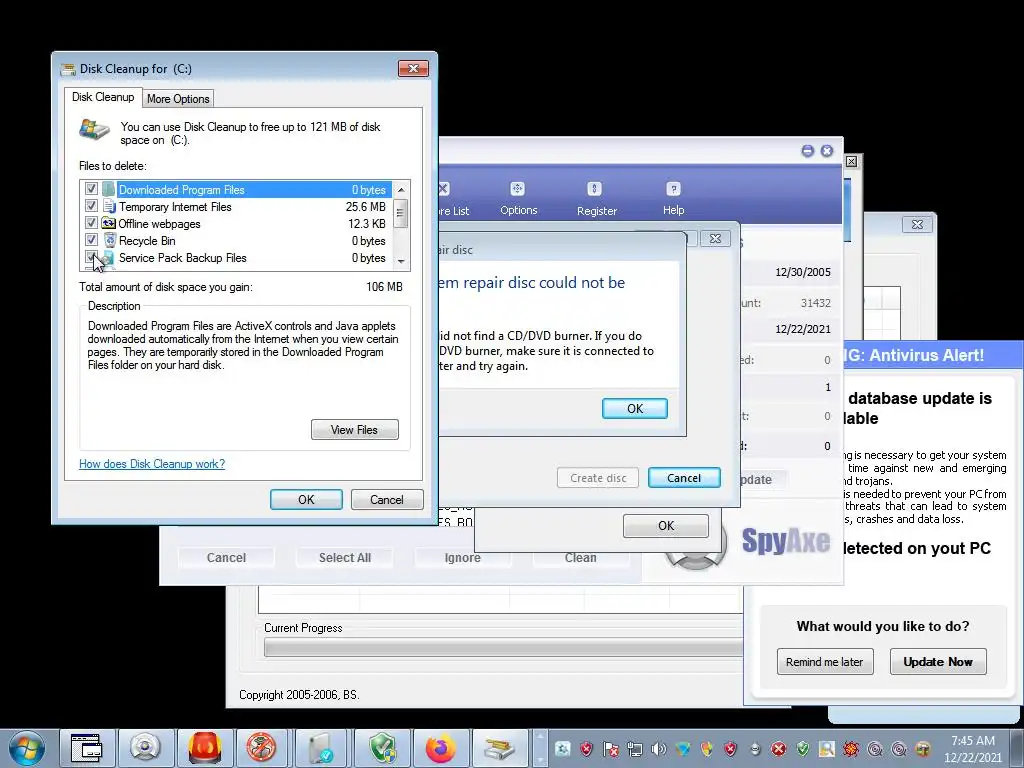Open Action Center flag in system tray

[611, 749]
